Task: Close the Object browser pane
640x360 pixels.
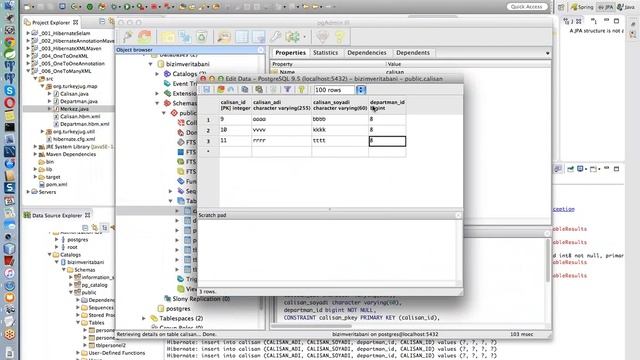Action: pyautogui.click(x=261, y=50)
